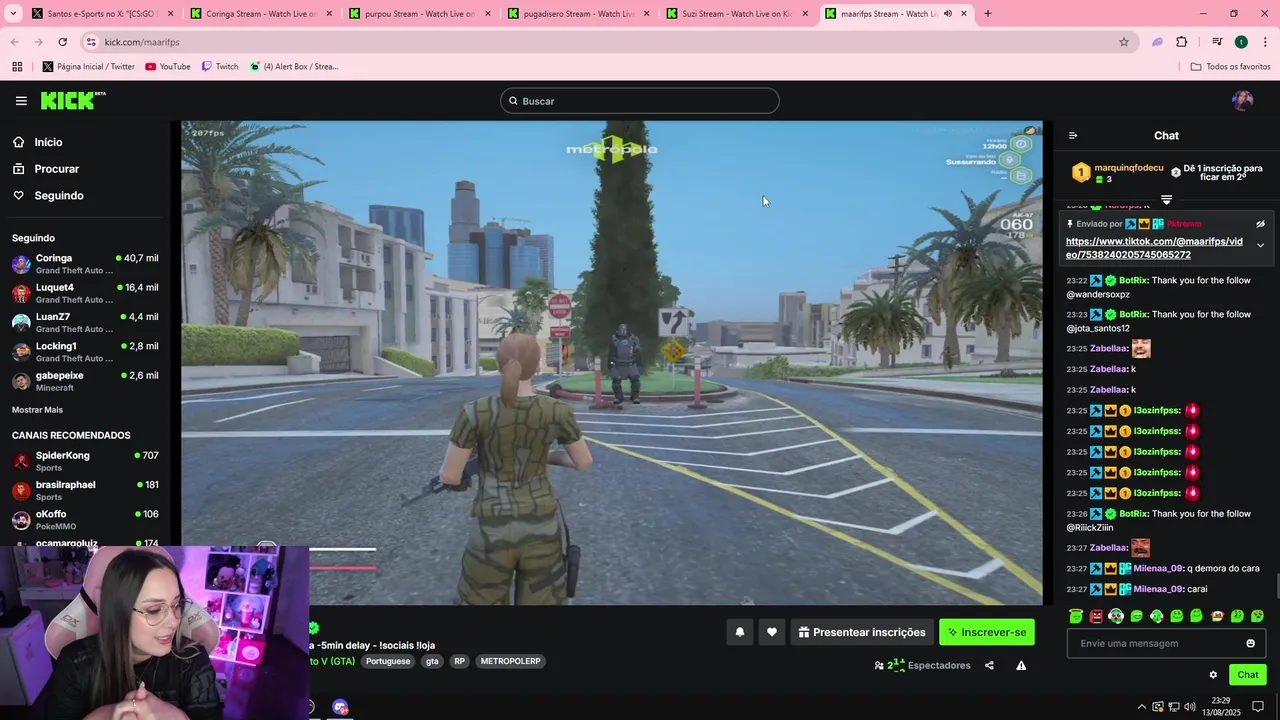1280x720 pixels.
Task: Open the hamburger sidebar menu
Action: tap(21, 101)
